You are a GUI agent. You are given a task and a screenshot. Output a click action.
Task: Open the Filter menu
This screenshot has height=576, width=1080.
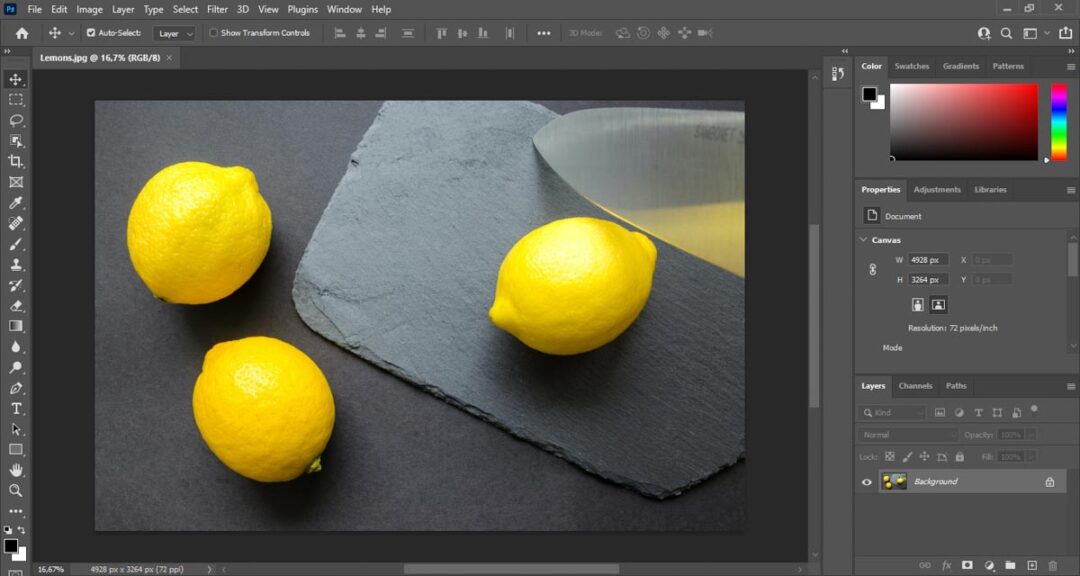click(218, 9)
